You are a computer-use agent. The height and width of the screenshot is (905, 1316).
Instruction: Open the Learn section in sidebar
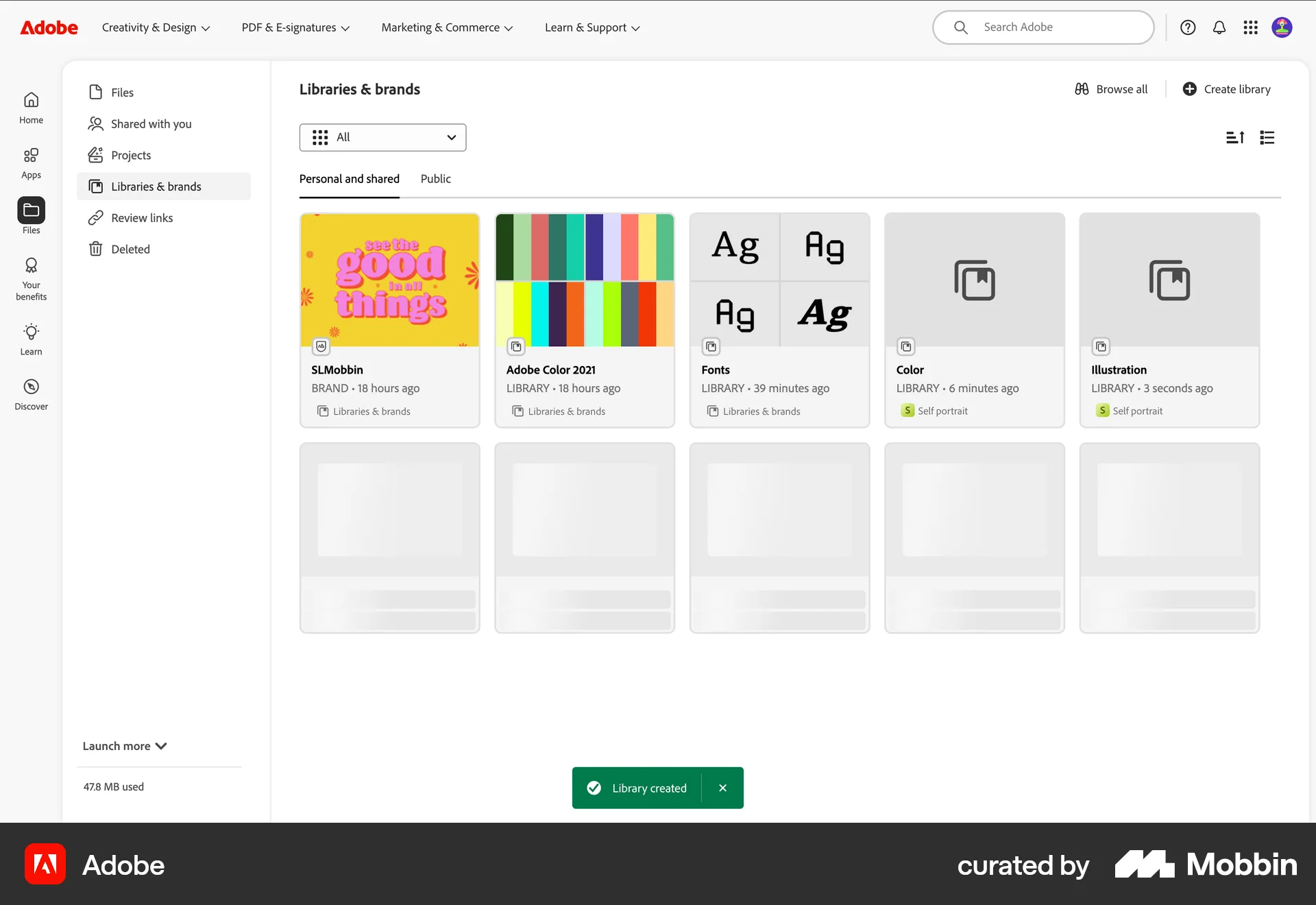tap(31, 339)
